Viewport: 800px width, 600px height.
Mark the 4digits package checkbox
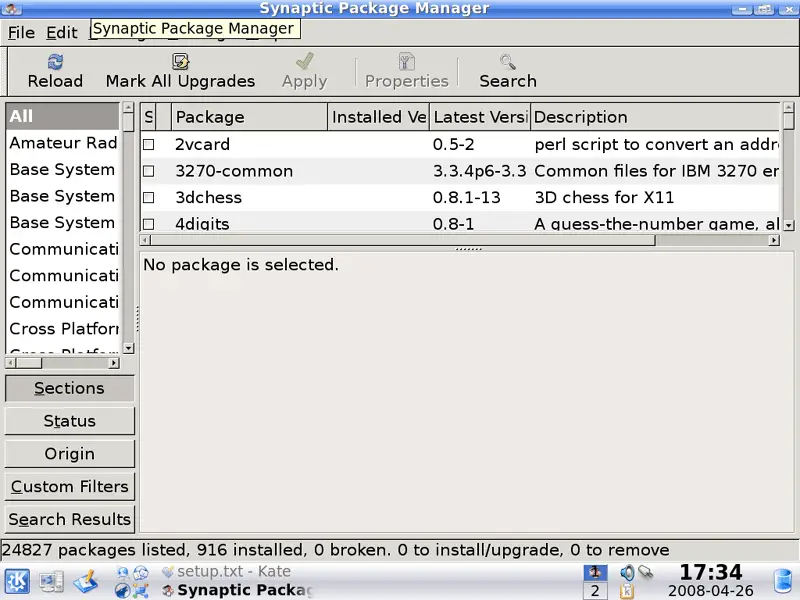tap(148, 224)
